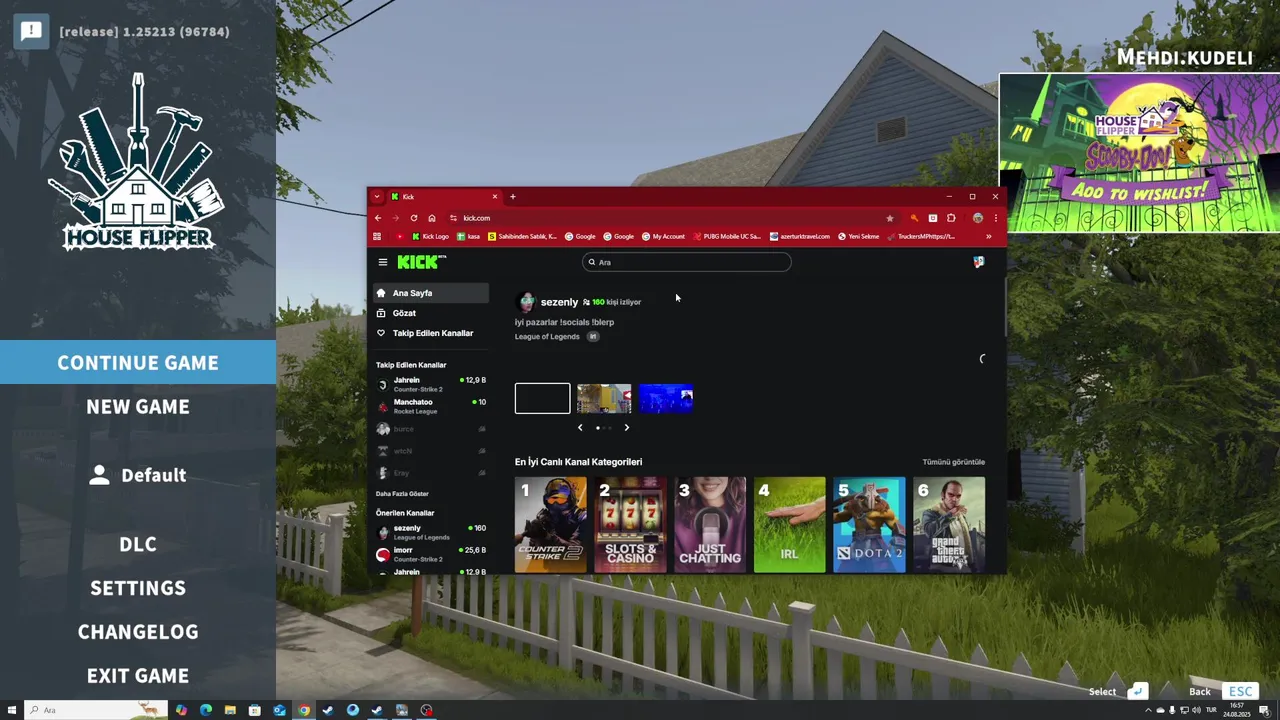Select Default profile in House Flipper
The width and height of the screenshot is (1280, 720).
(x=138, y=475)
